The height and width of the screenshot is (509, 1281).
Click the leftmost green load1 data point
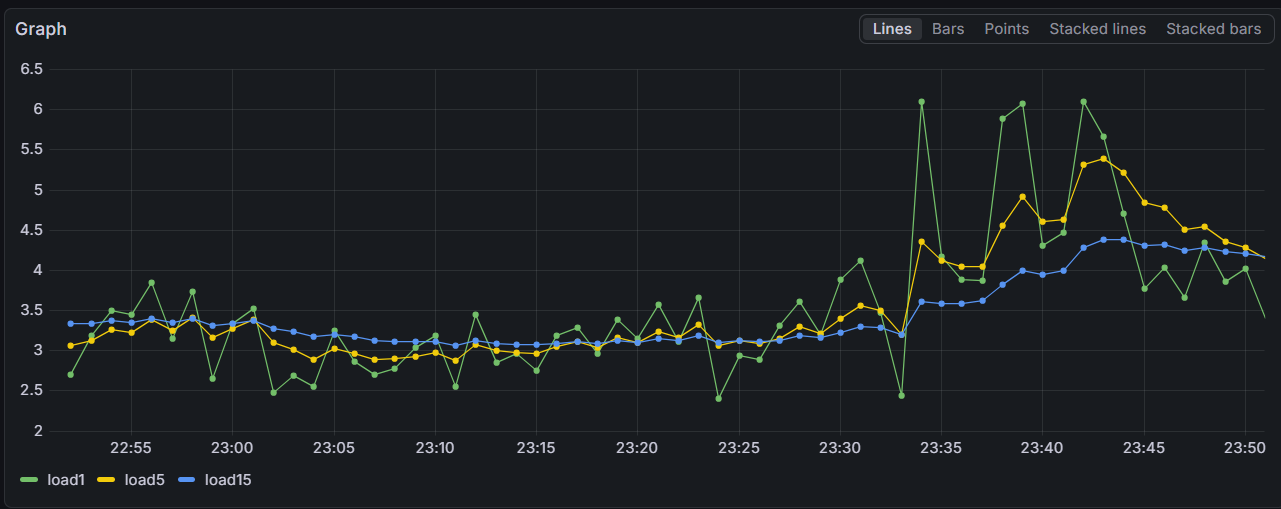(70, 374)
